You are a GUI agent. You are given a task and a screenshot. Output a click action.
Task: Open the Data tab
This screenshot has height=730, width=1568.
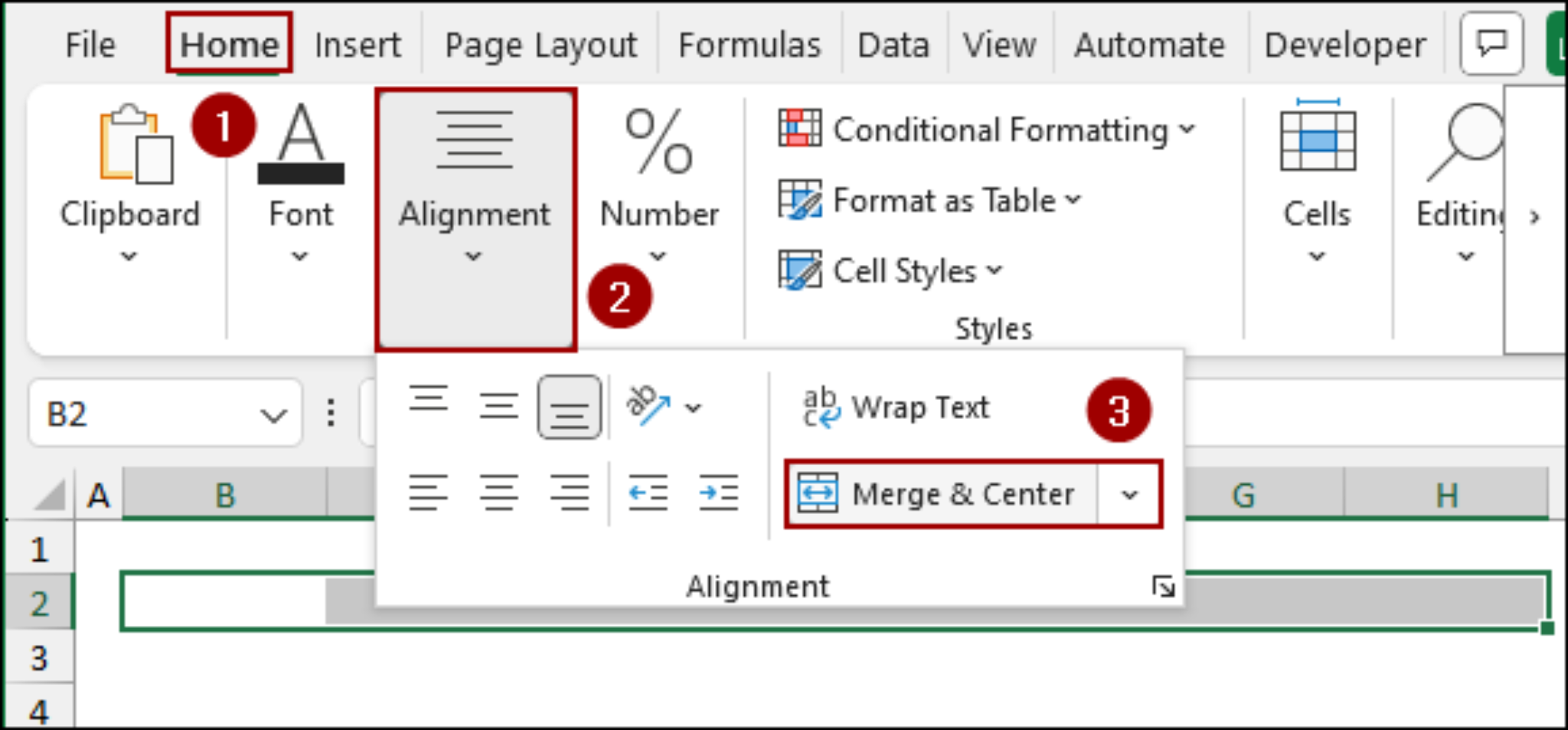[x=893, y=44]
